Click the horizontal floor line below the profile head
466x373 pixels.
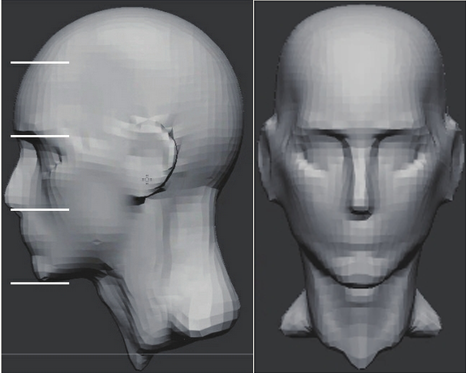pos(127,354)
